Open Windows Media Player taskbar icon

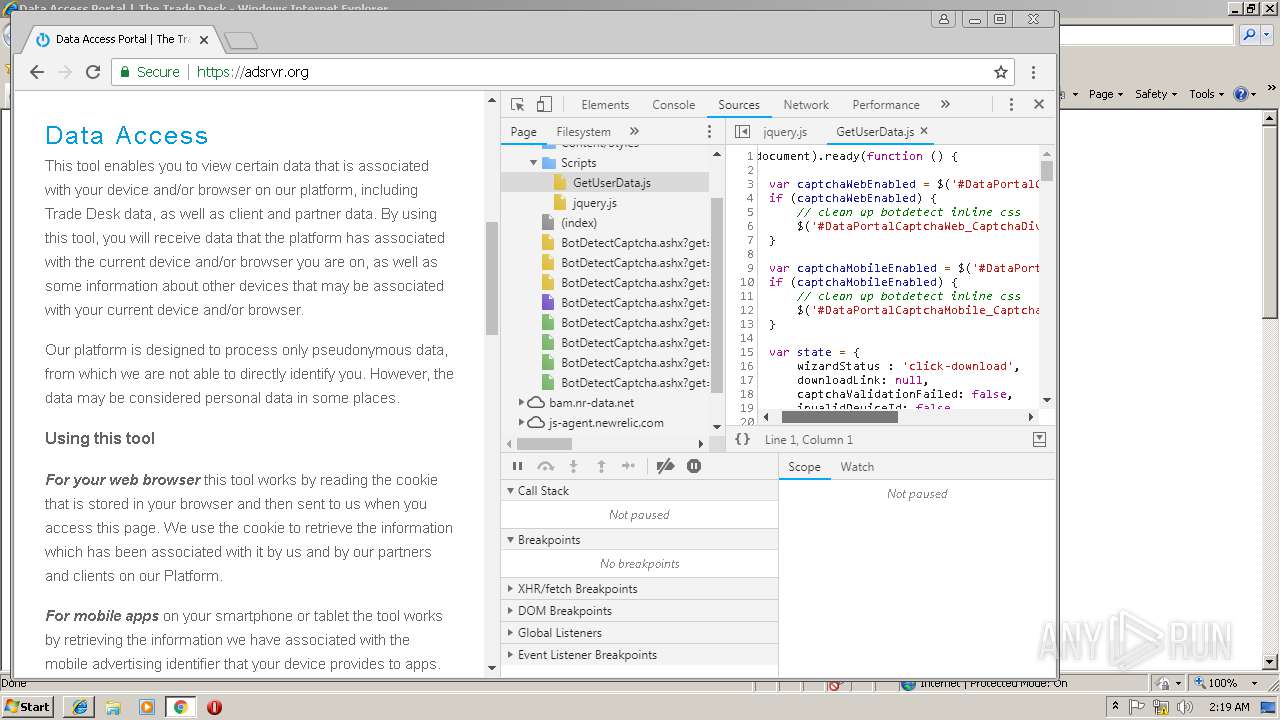[147, 706]
